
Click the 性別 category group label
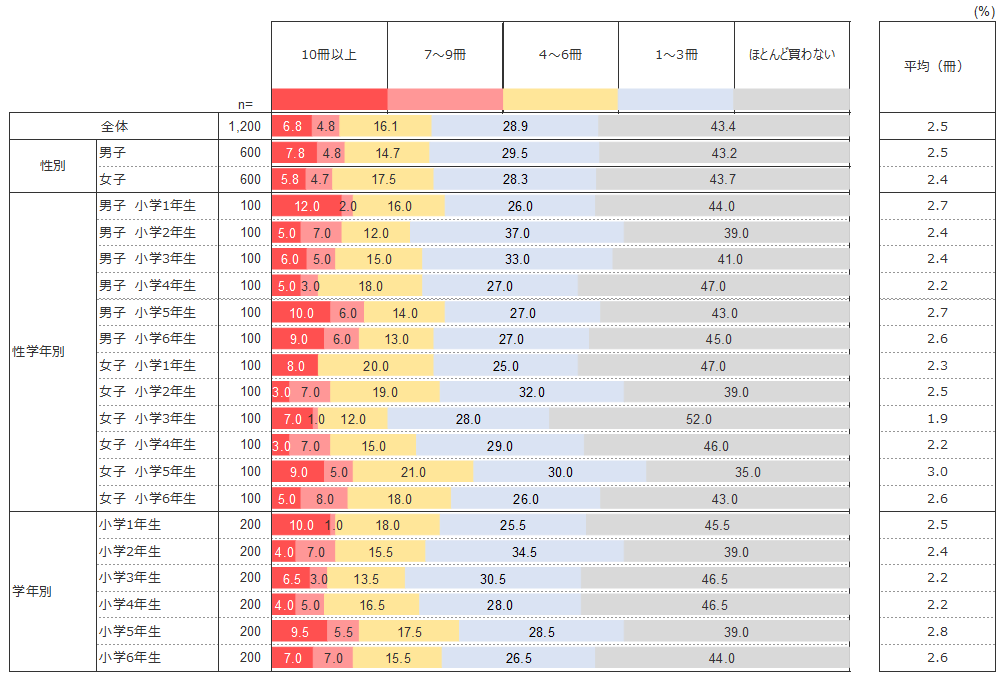point(52,166)
